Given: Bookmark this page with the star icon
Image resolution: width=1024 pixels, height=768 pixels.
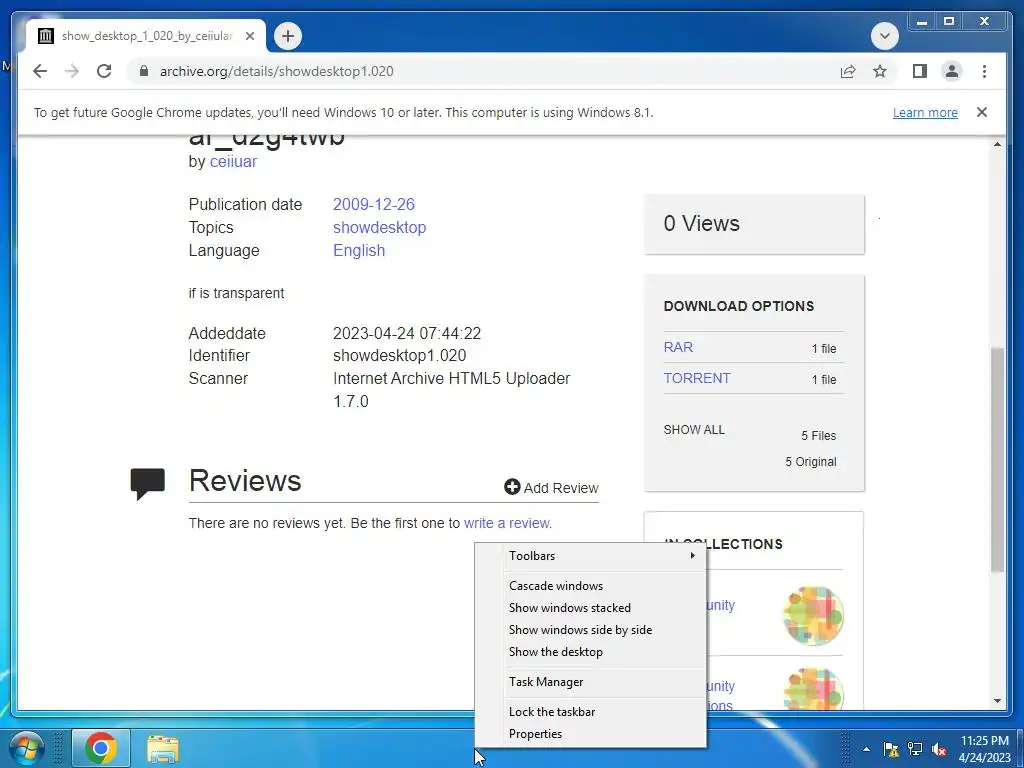Looking at the screenshot, I should pyautogui.click(x=880, y=71).
